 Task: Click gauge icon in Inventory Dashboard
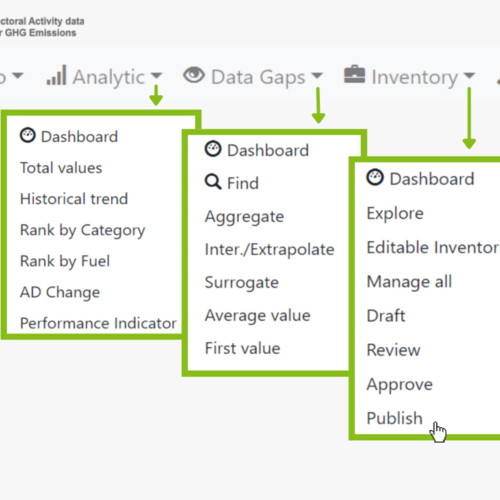pyautogui.click(x=375, y=177)
